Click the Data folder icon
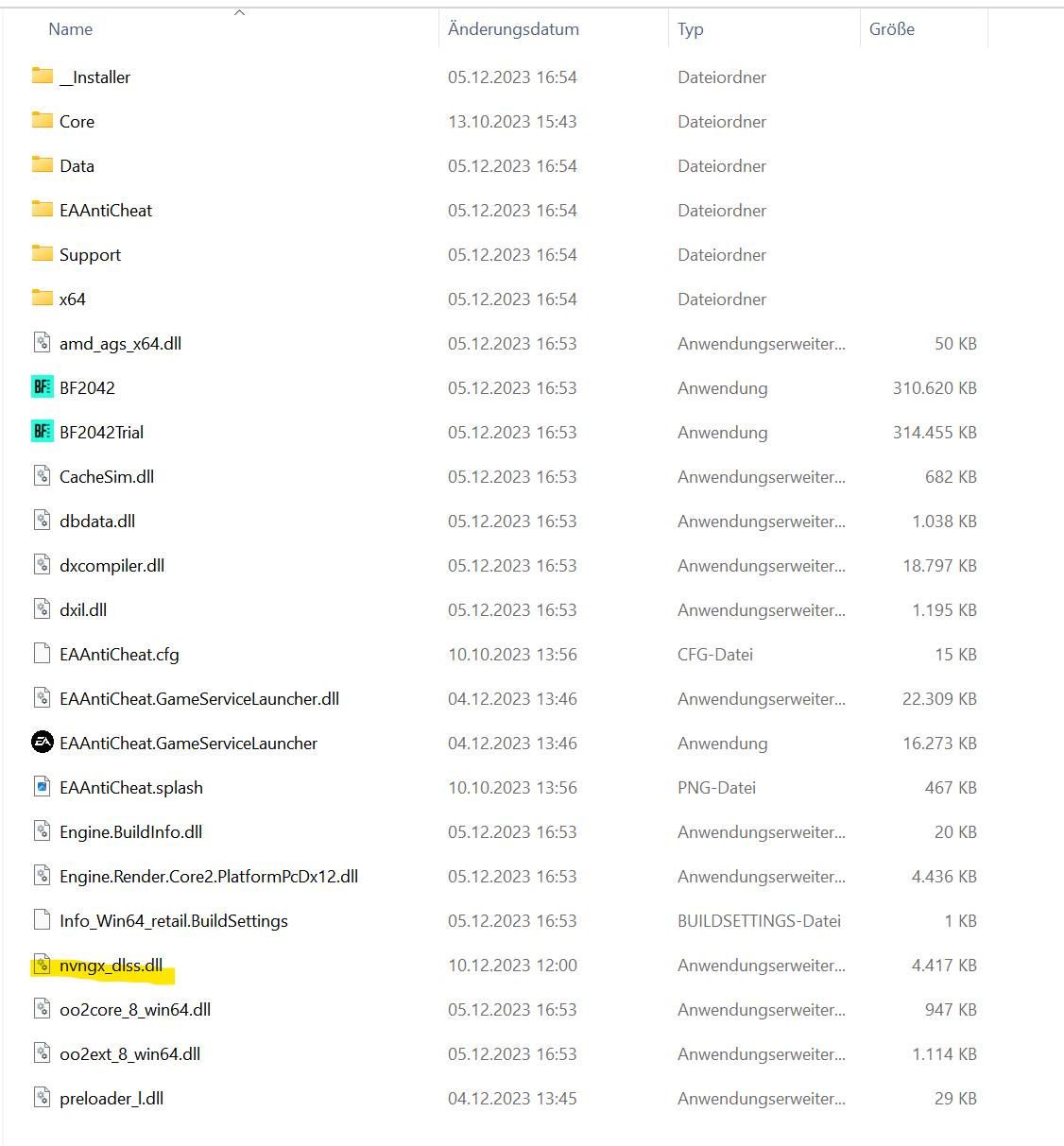The width and height of the screenshot is (1064, 1146). click(x=43, y=164)
